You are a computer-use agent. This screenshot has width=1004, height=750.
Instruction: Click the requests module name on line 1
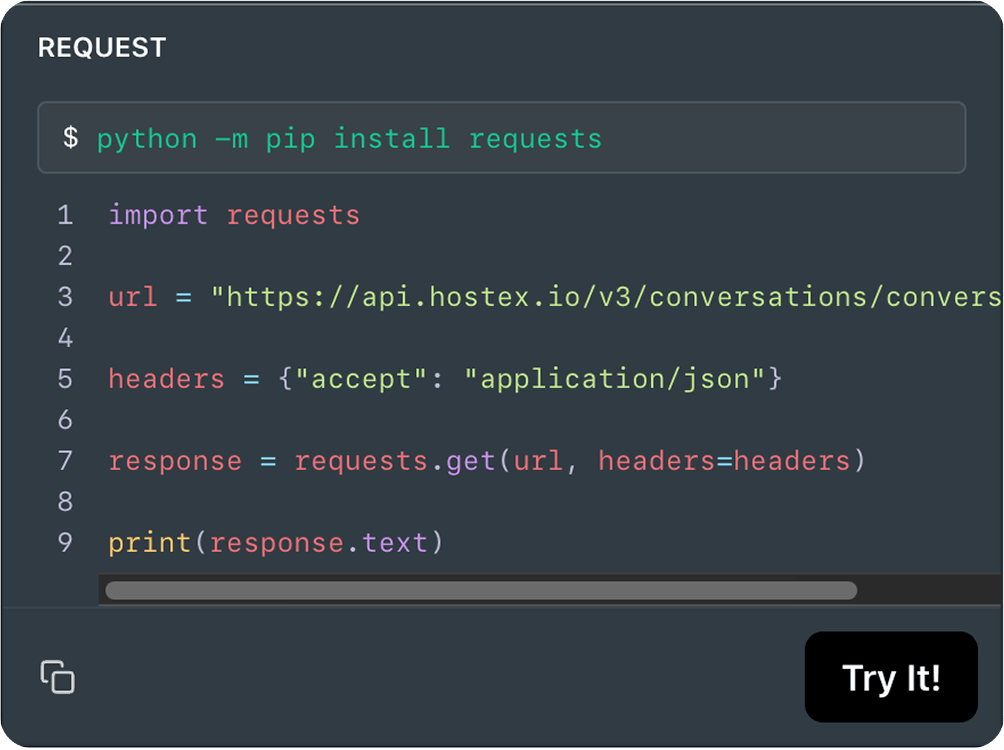click(x=293, y=215)
